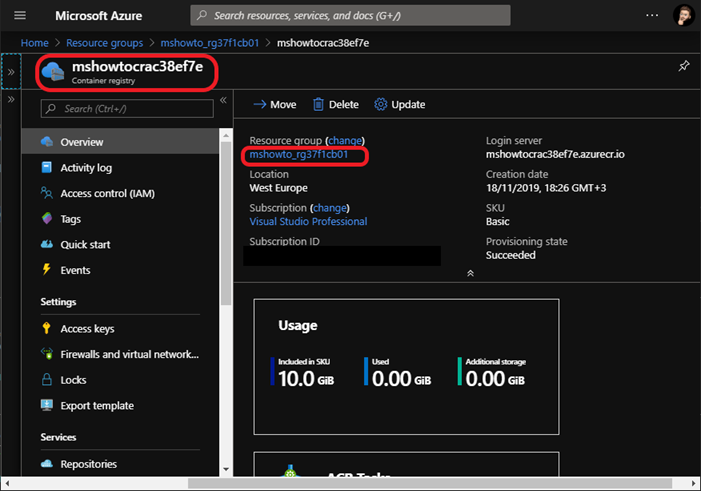
Task: Open the mshowto_rg37f1cb01 resource group link
Action: (x=299, y=154)
